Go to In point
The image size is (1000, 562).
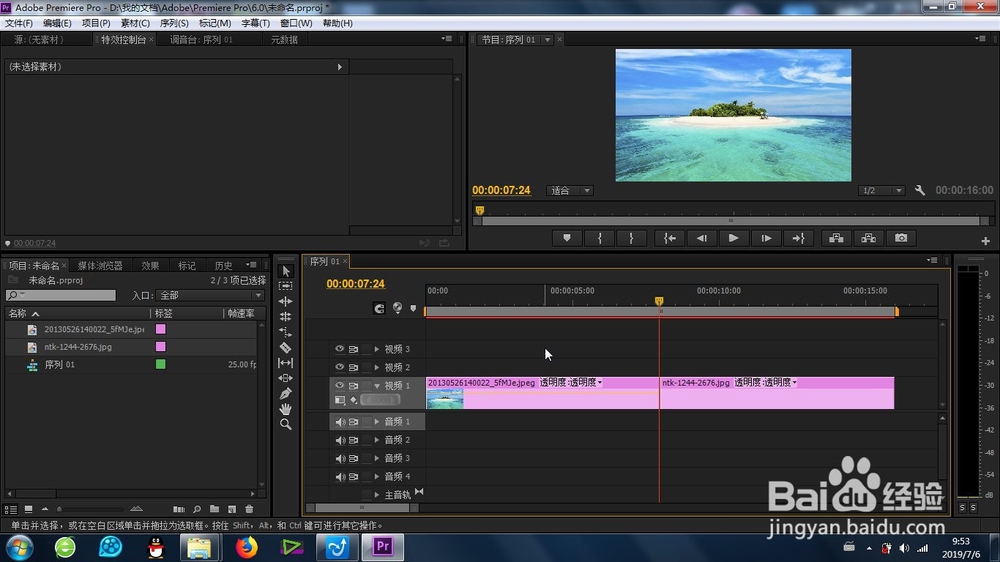coord(670,238)
